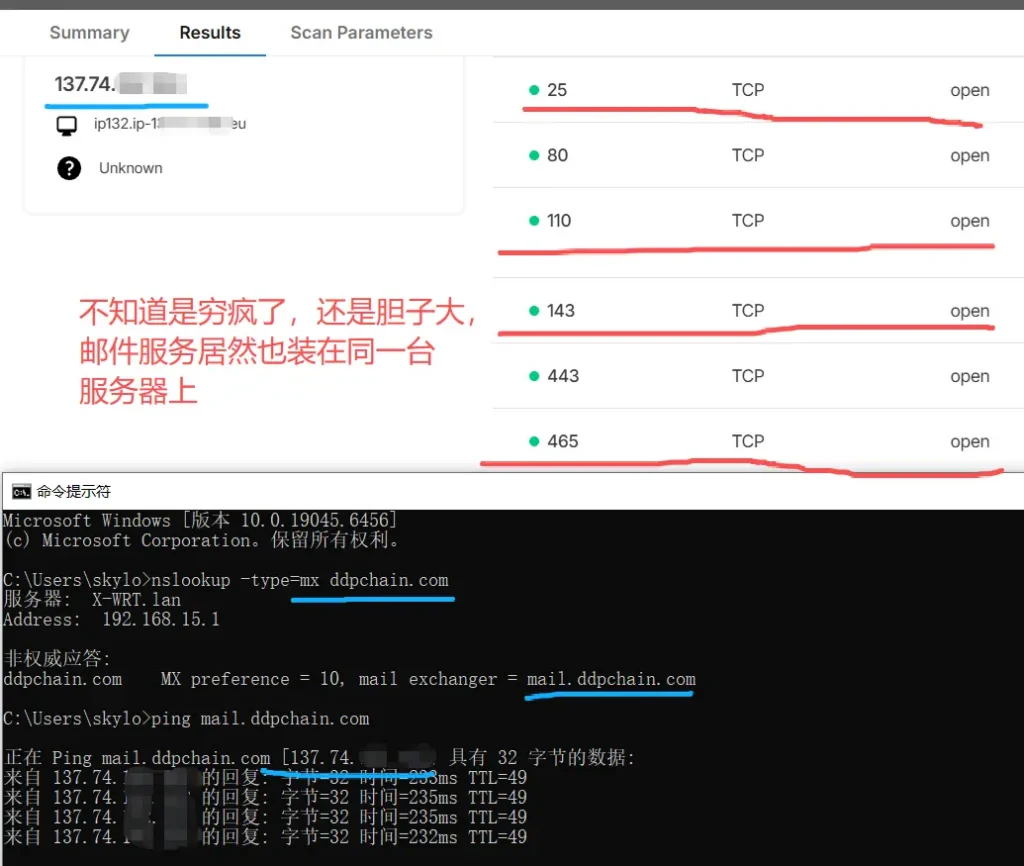Select port number 443 in results
1024x866 pixels.
click(563, 376)
